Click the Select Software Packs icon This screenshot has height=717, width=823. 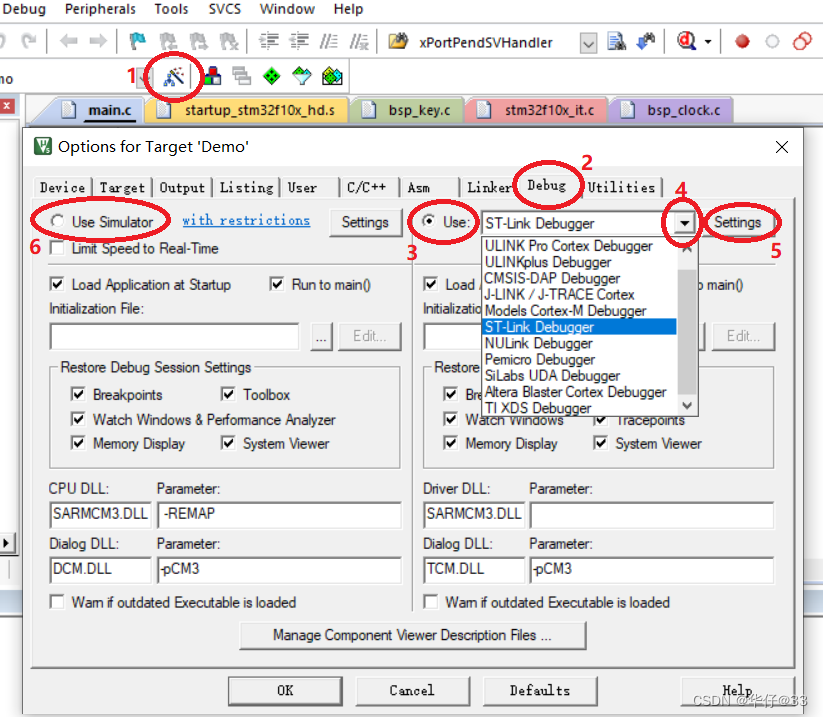(x=302, y=77)
